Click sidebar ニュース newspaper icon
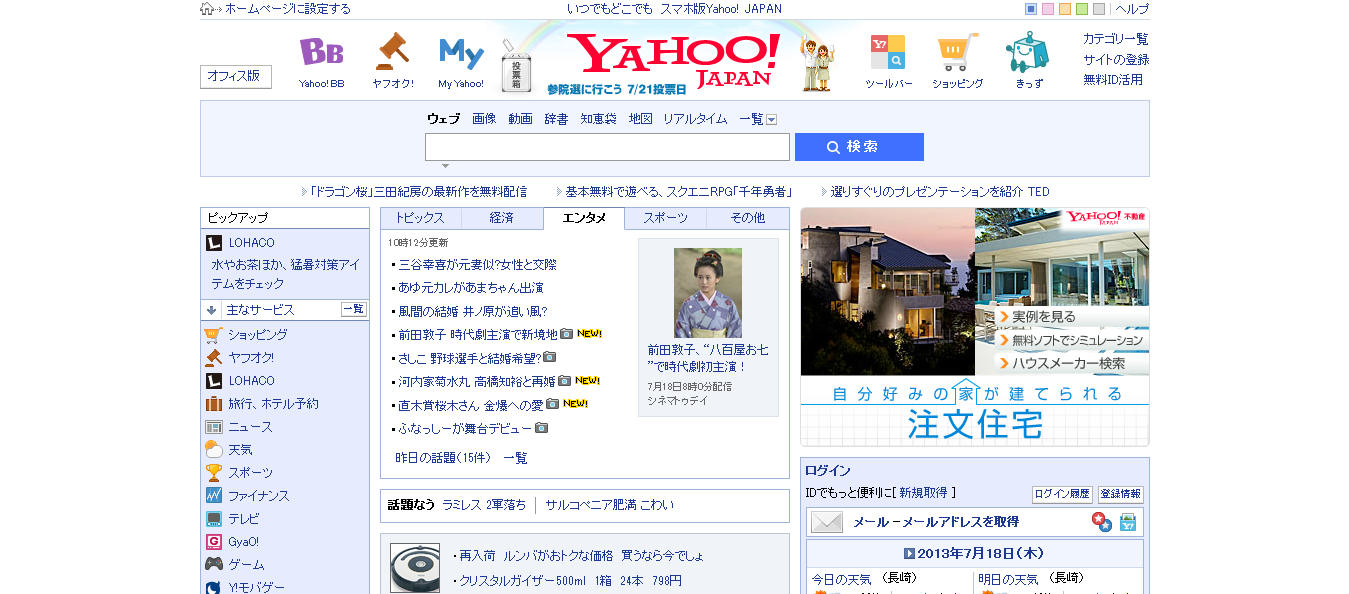 (x=213, y=427)
